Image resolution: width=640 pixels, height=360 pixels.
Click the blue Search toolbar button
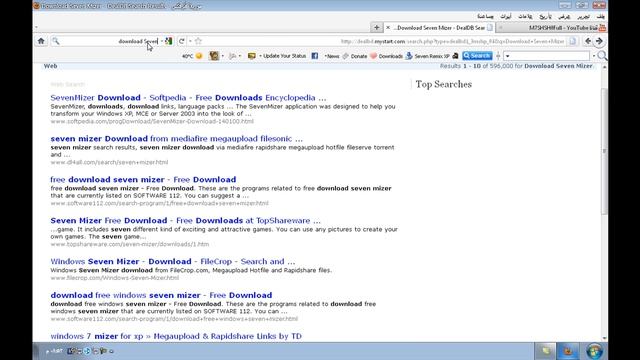pyautogui.click(x=477, y=56)
